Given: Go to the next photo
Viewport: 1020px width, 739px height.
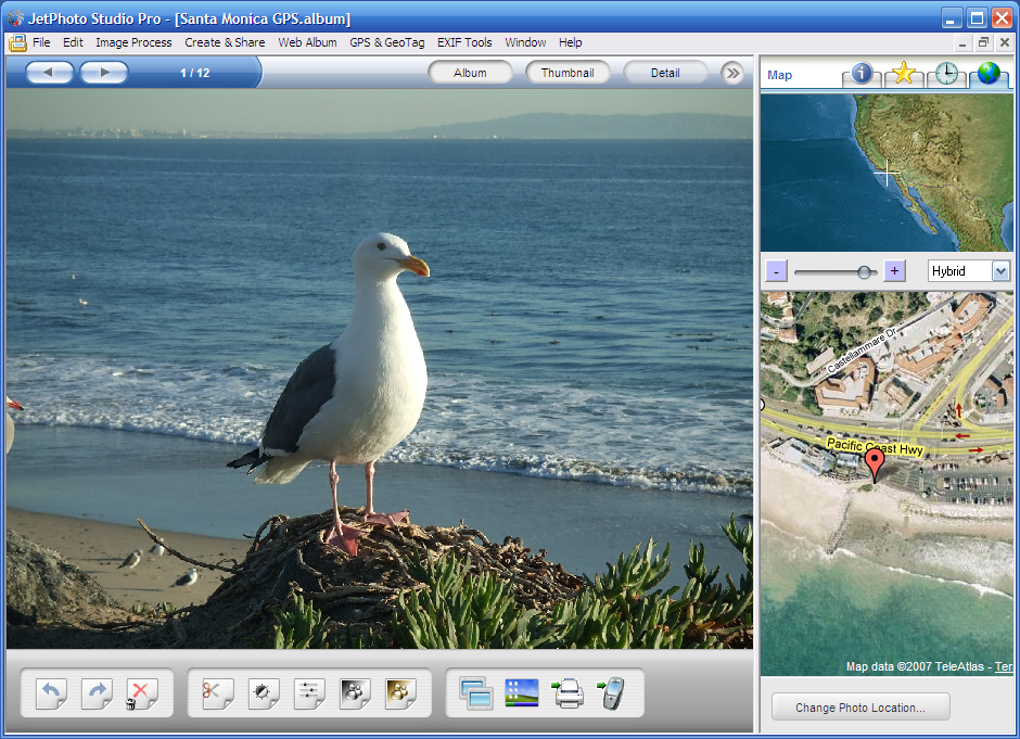Looking at the screenshot, I should pos(104,72).
